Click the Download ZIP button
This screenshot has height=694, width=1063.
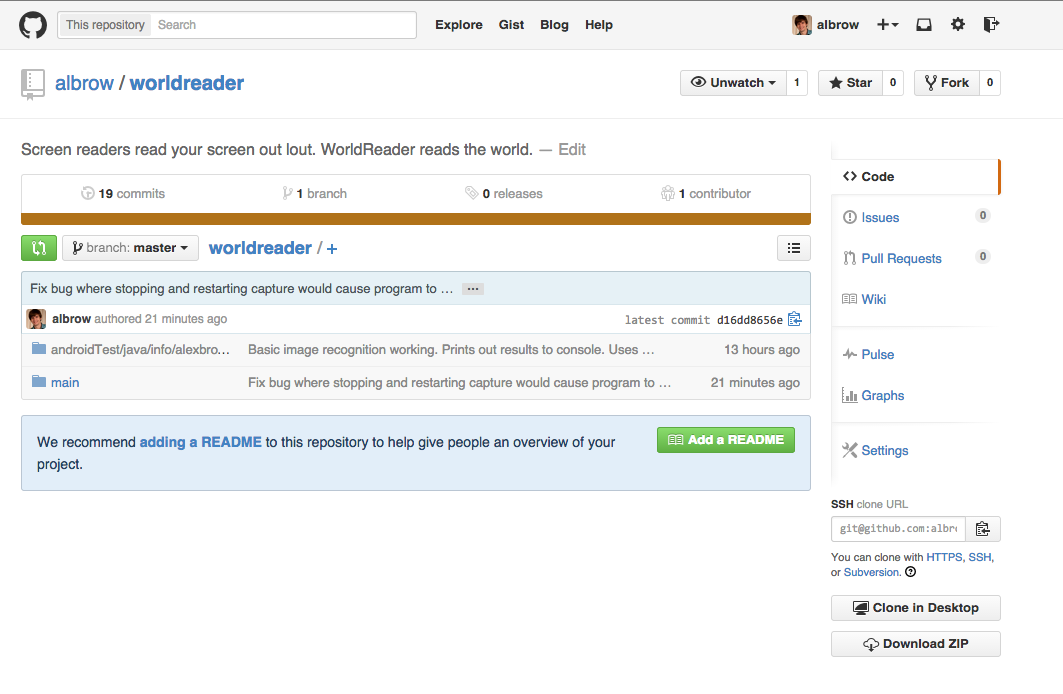[915, 644]
